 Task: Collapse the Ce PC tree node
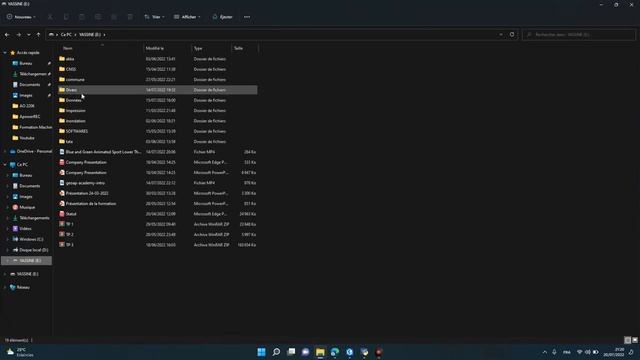tap(5, 164)
